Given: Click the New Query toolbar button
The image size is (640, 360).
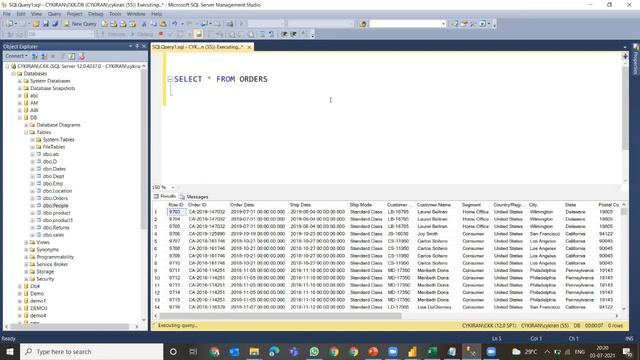Looking at the screenshot, I should pyautogui.click(x=80, y=24).
